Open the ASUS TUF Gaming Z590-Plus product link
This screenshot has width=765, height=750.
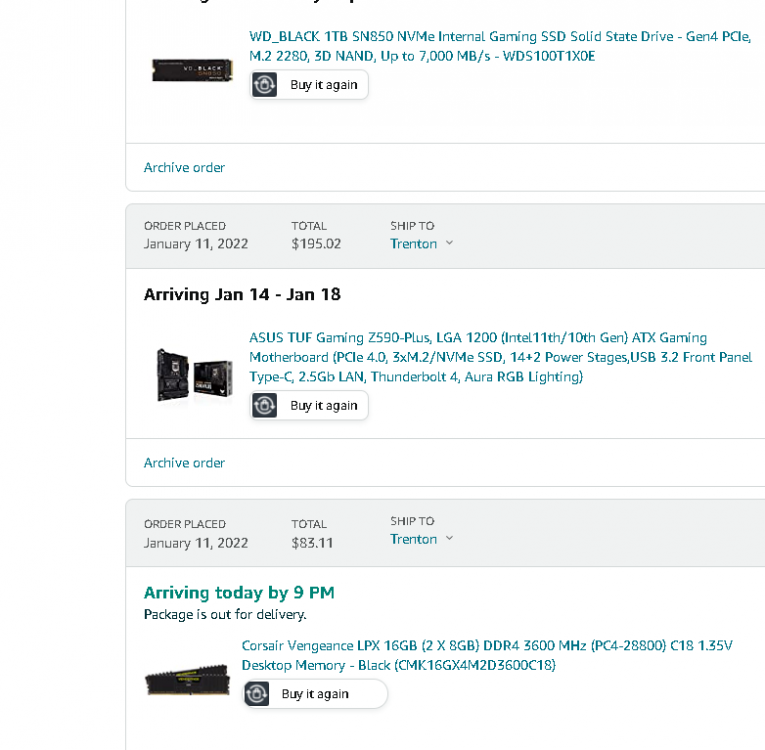pos(501,357)
